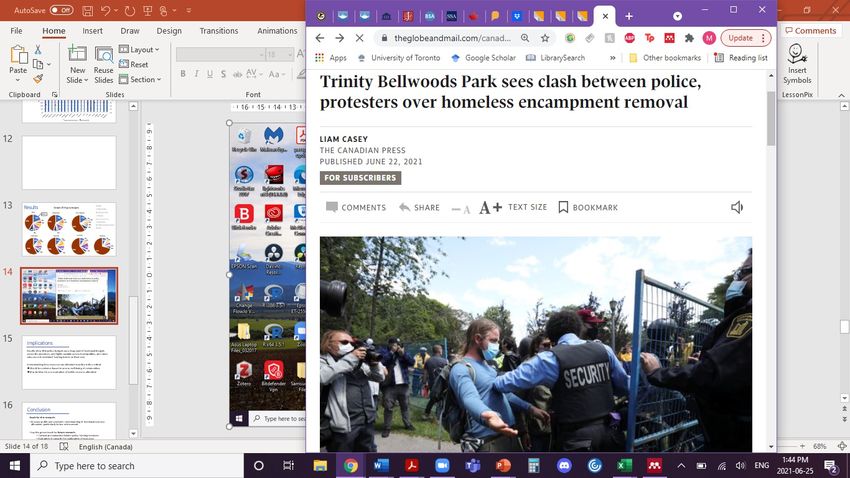850x478 pixels.
Task: Open the Transitions ribbon tab
Action: tap(218, 31)
